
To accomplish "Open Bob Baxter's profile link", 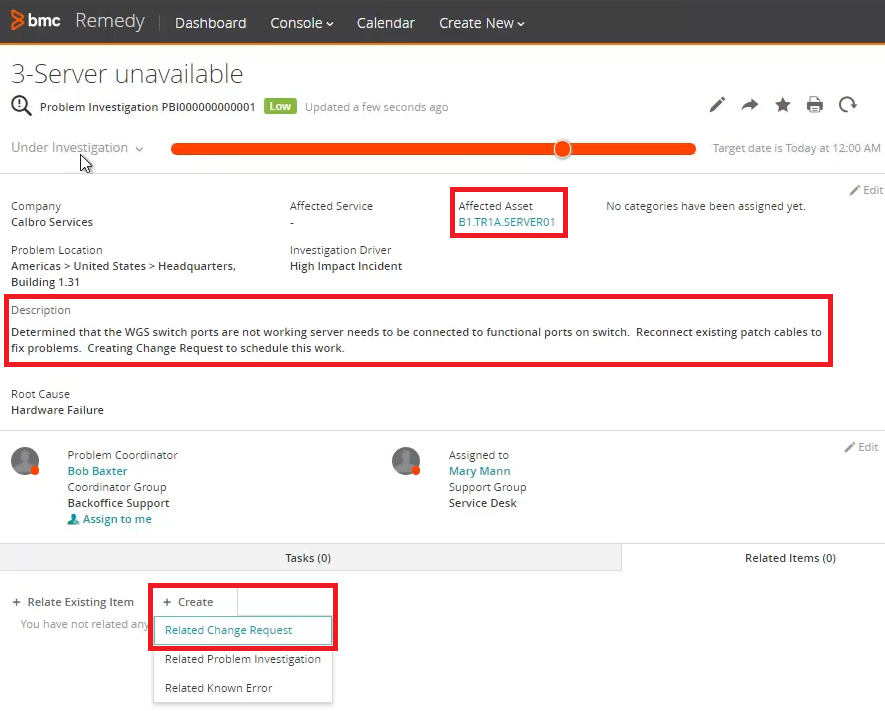I will [97, 471].
